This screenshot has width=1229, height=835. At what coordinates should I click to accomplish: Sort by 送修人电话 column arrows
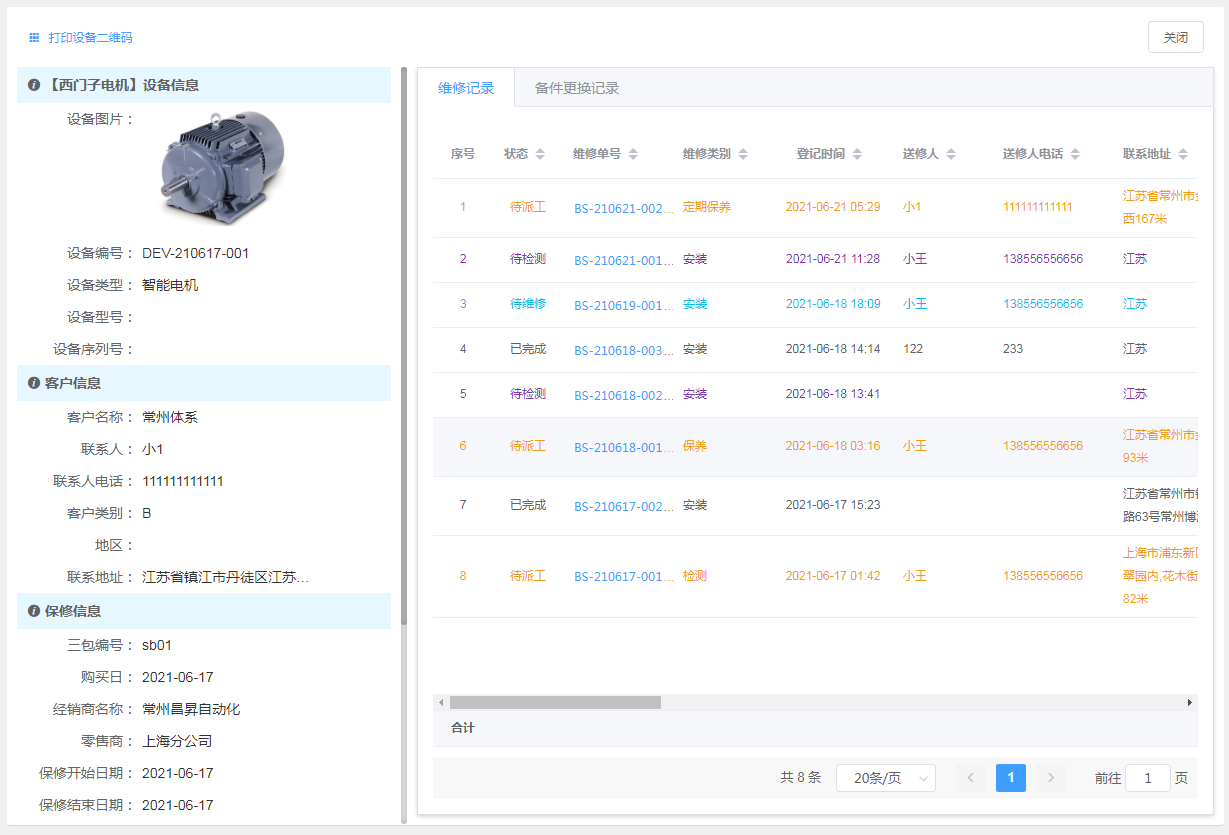pyautogui.click(x=1075, y=154)
